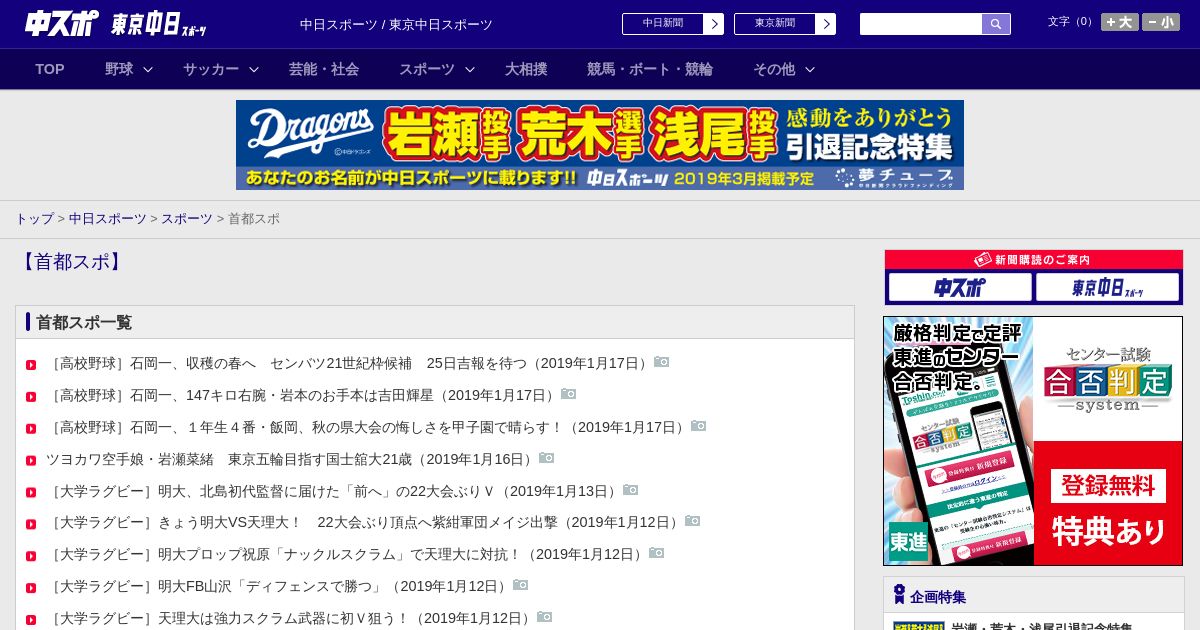The width and height of the screenshot is (1200, 630).
Task: Expand the サッカー dropdown chevron
Action: click(x=254, y=69)
